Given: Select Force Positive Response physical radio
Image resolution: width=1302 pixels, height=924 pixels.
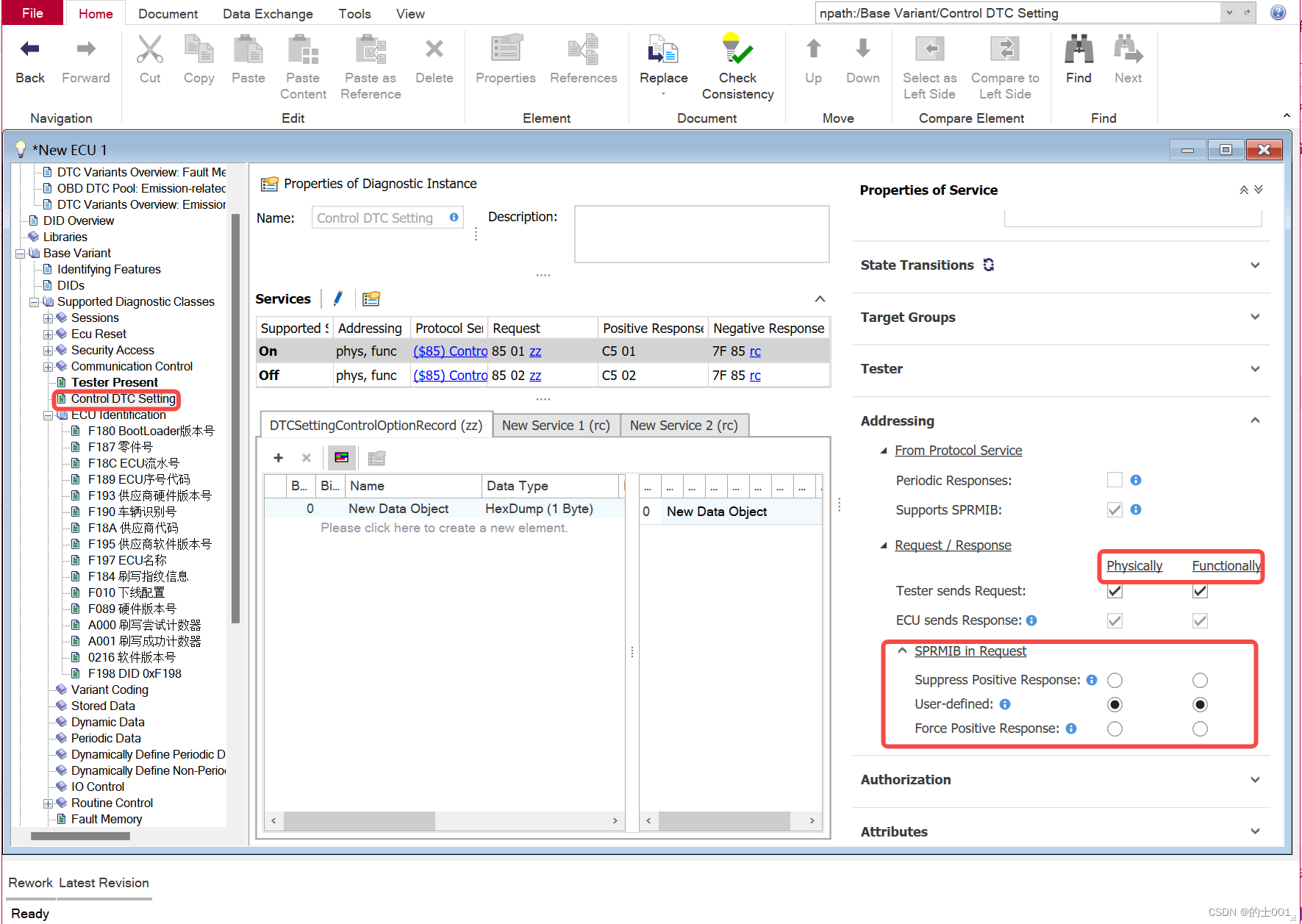Looking at the screenshot, I should pos(1115,728).
